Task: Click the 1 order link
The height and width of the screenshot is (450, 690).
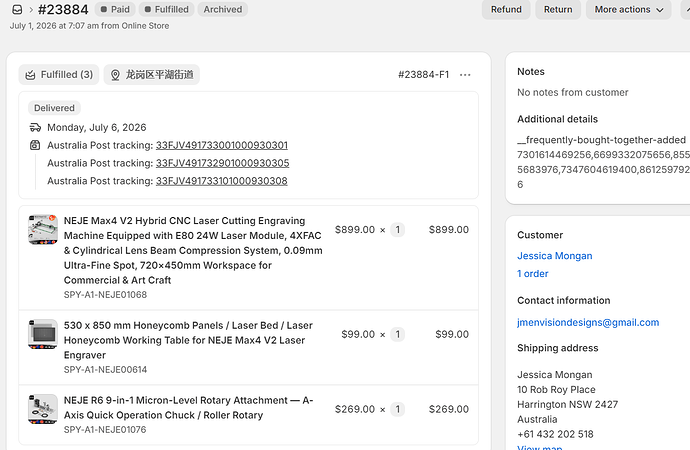Action: pyautogui.click(x=532, y=274)
